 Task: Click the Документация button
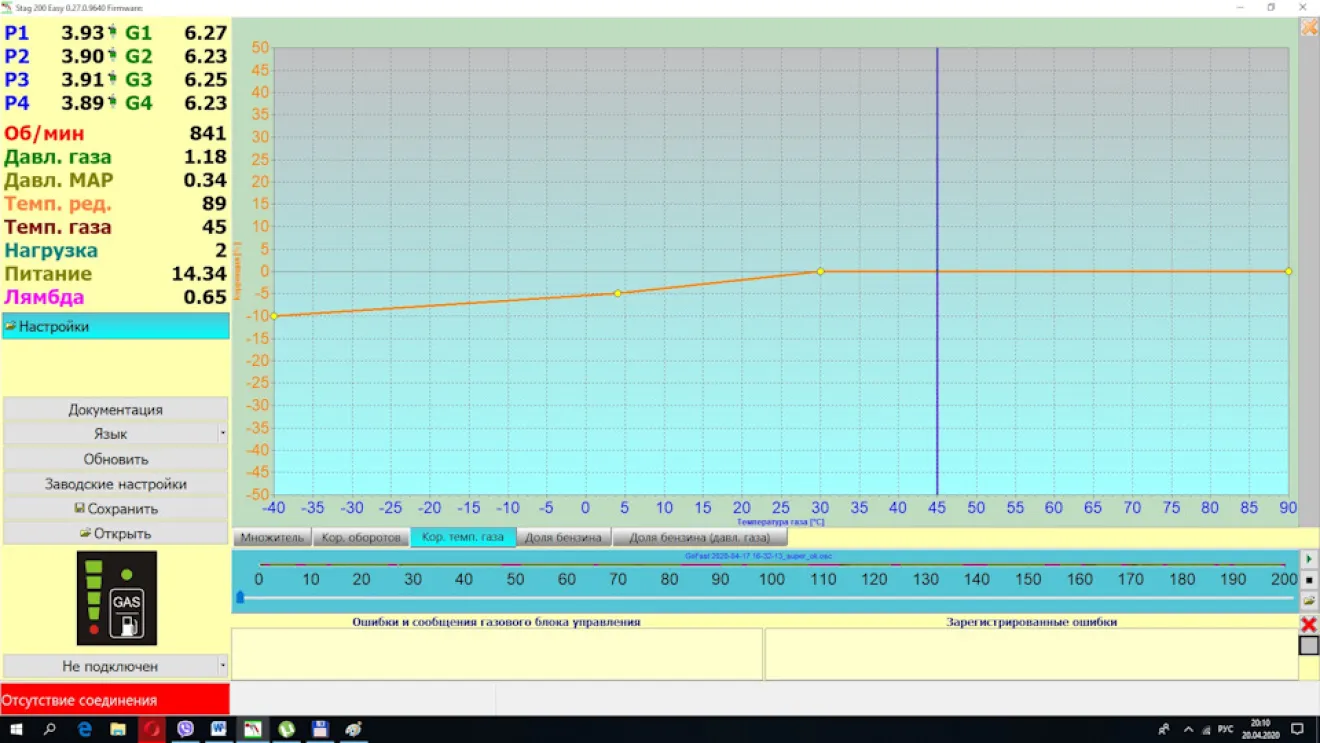pyautogui.click(x=115, y=409)
